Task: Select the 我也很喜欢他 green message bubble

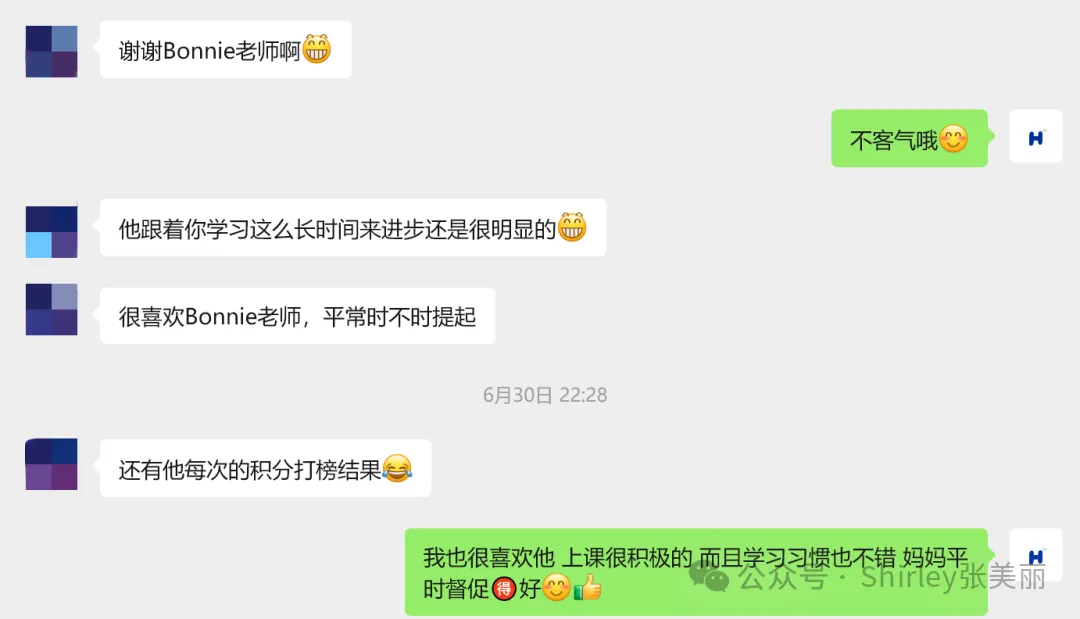Action: (696, 572)
